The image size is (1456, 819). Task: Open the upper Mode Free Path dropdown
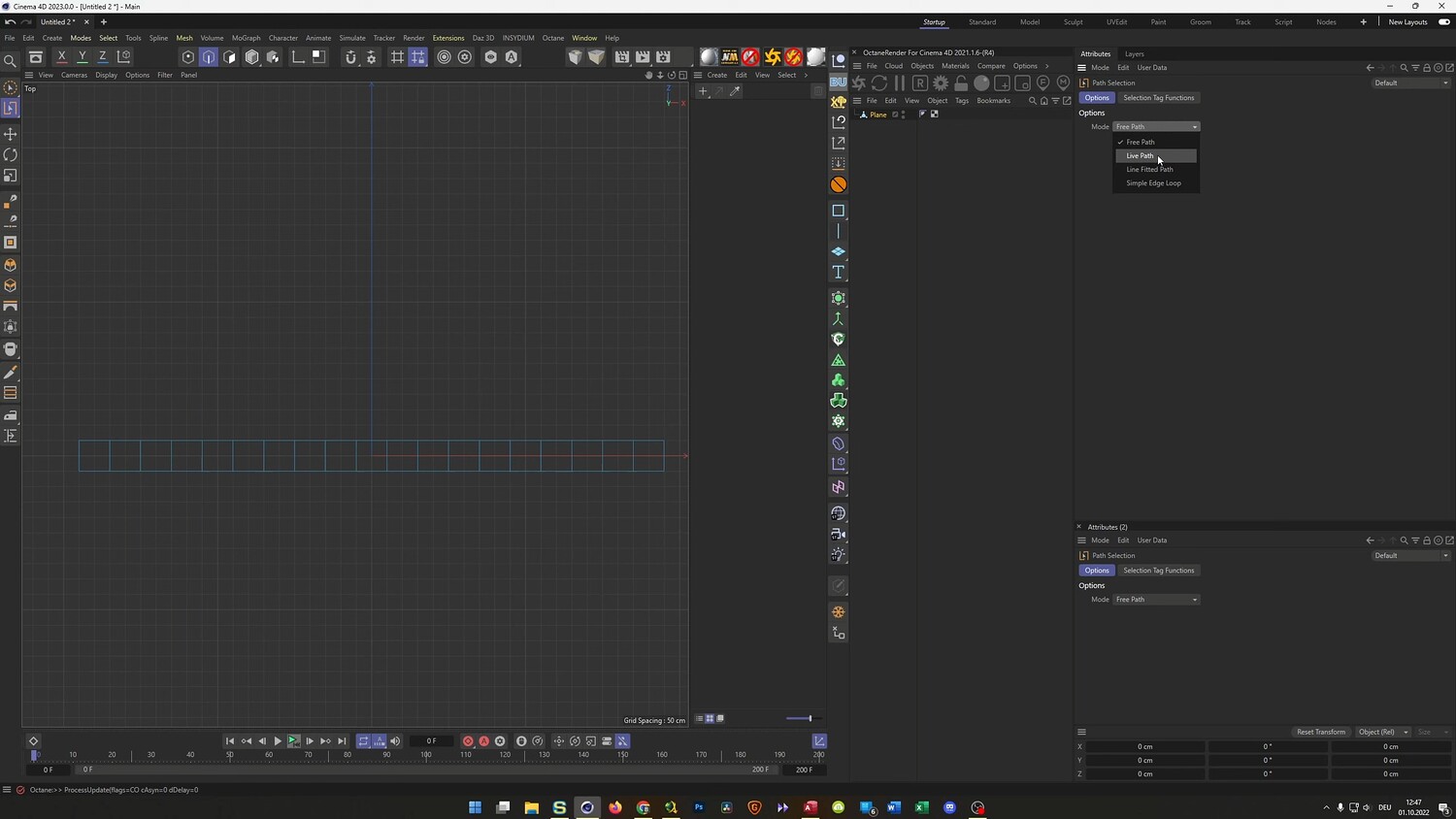tap(1156, 127)
